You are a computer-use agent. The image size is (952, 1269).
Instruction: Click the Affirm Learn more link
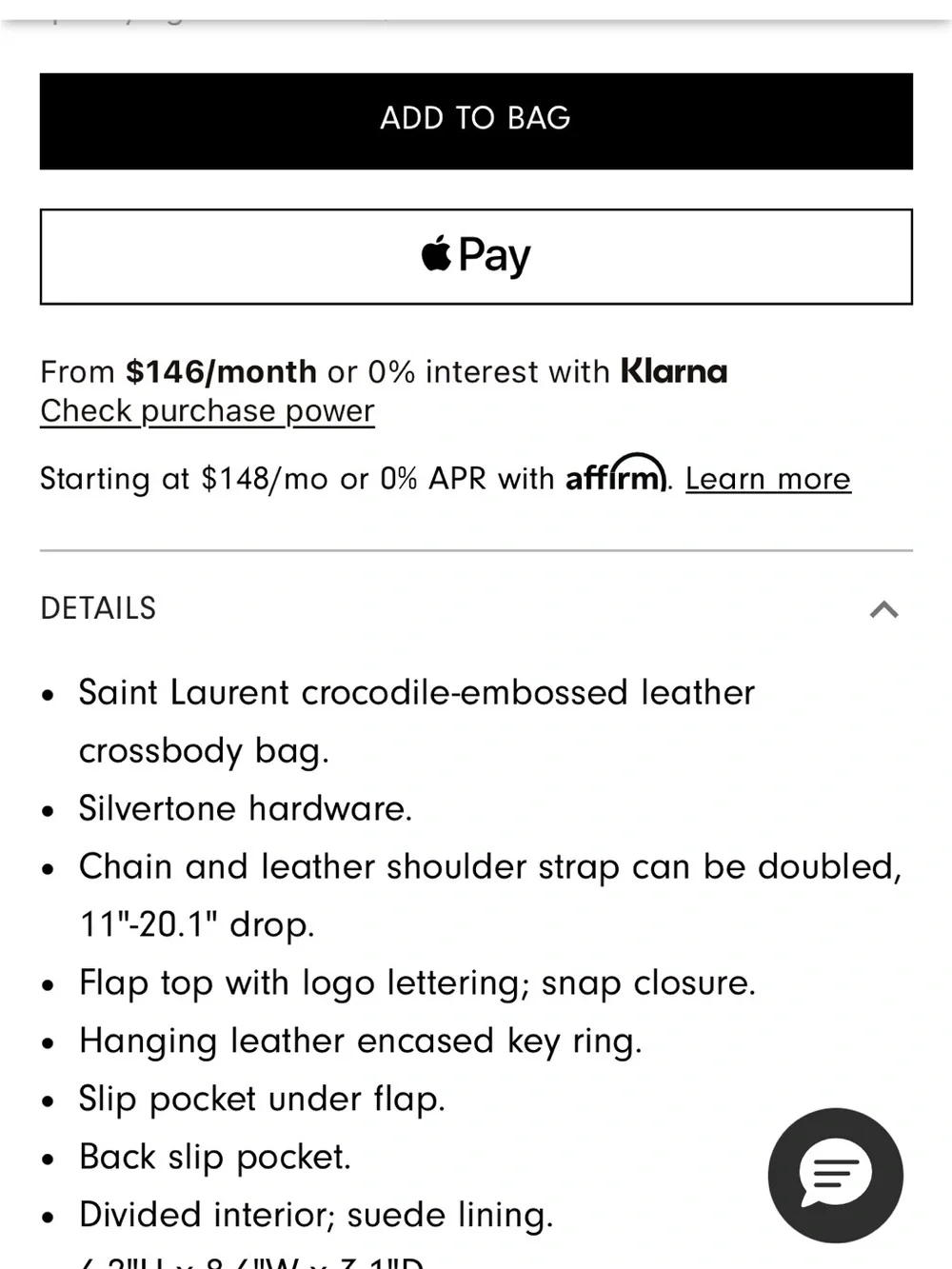click(767, 478)
